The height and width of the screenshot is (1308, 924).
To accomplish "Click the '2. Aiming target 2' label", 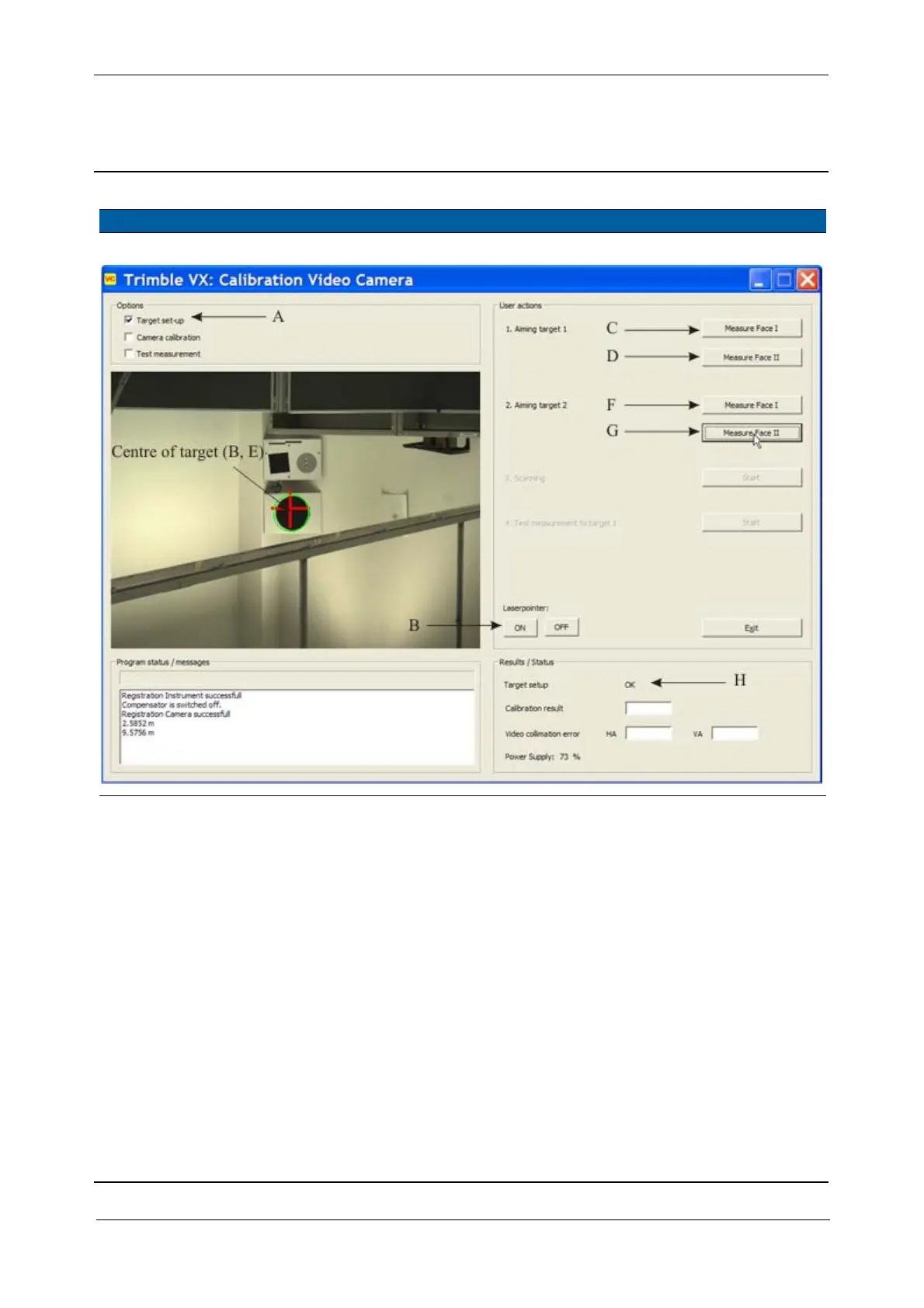I will [x=537, y=405].
